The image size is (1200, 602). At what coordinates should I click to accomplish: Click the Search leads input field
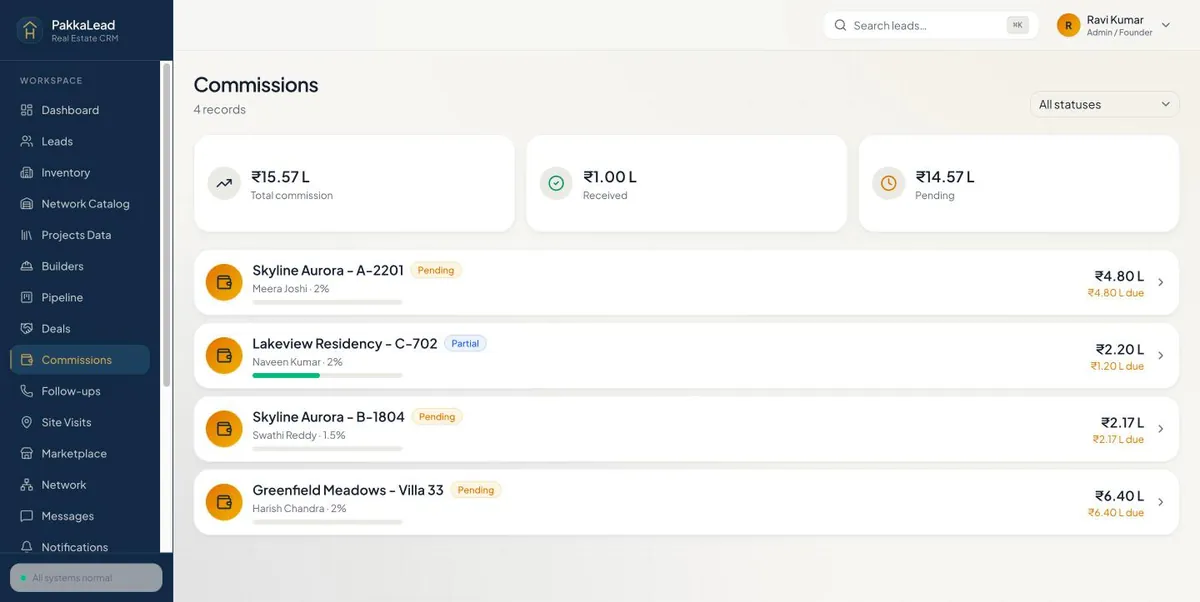tap(931, 26)
